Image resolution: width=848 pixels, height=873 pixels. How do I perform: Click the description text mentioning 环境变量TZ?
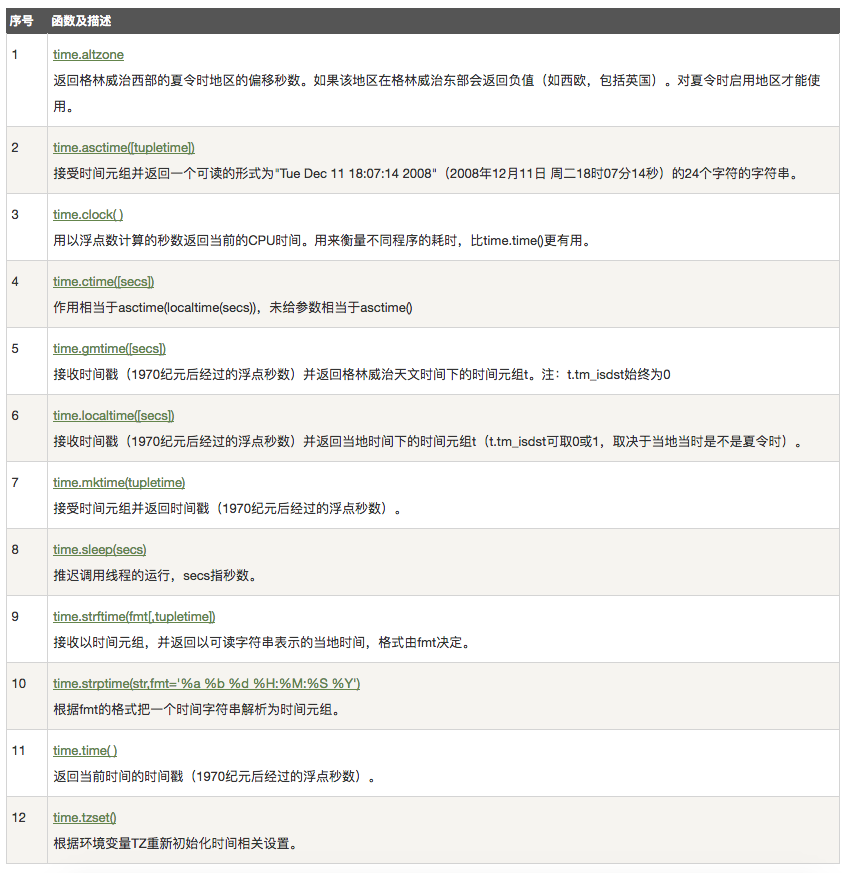[175, 843]
